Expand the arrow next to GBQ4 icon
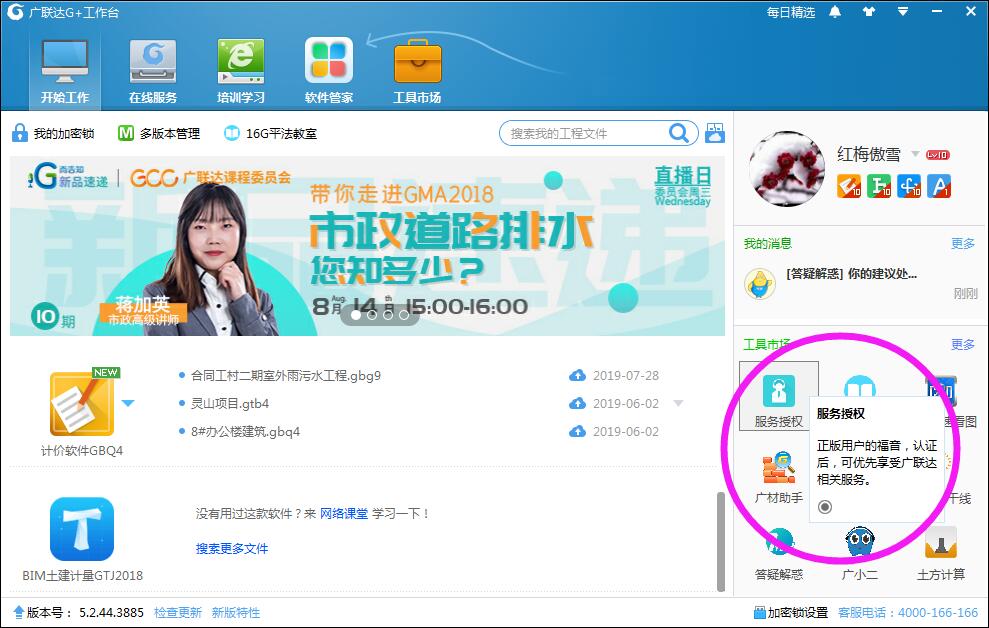Image resolution: width=989 pixels, height=628 pixels. 128,403
